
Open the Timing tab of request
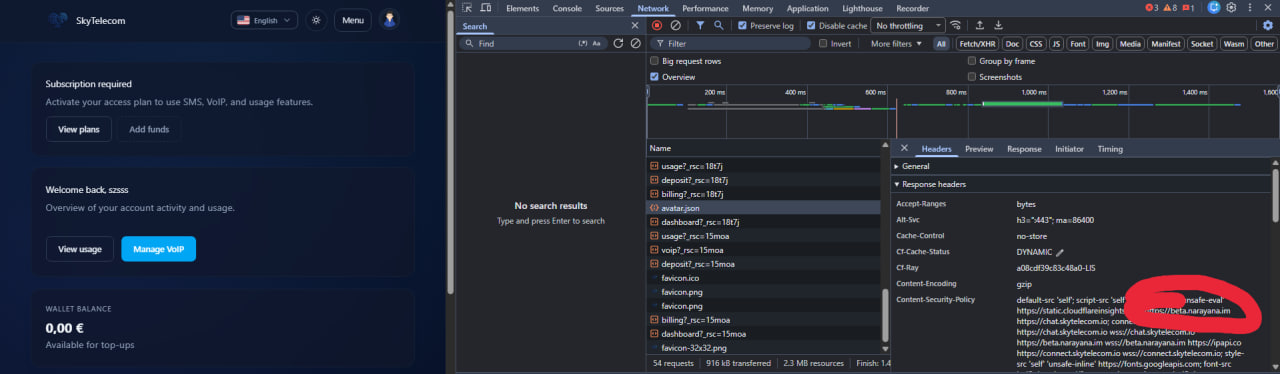(1110, 148)
